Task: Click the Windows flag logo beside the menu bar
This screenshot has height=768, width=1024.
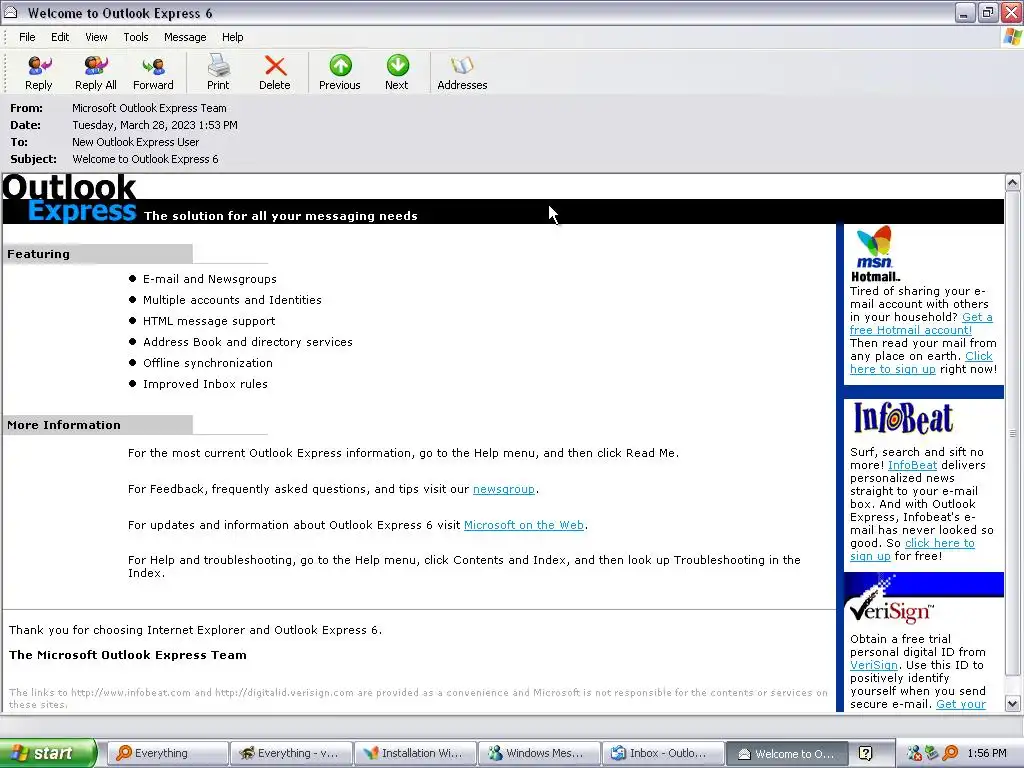Action: point(1013,37)
